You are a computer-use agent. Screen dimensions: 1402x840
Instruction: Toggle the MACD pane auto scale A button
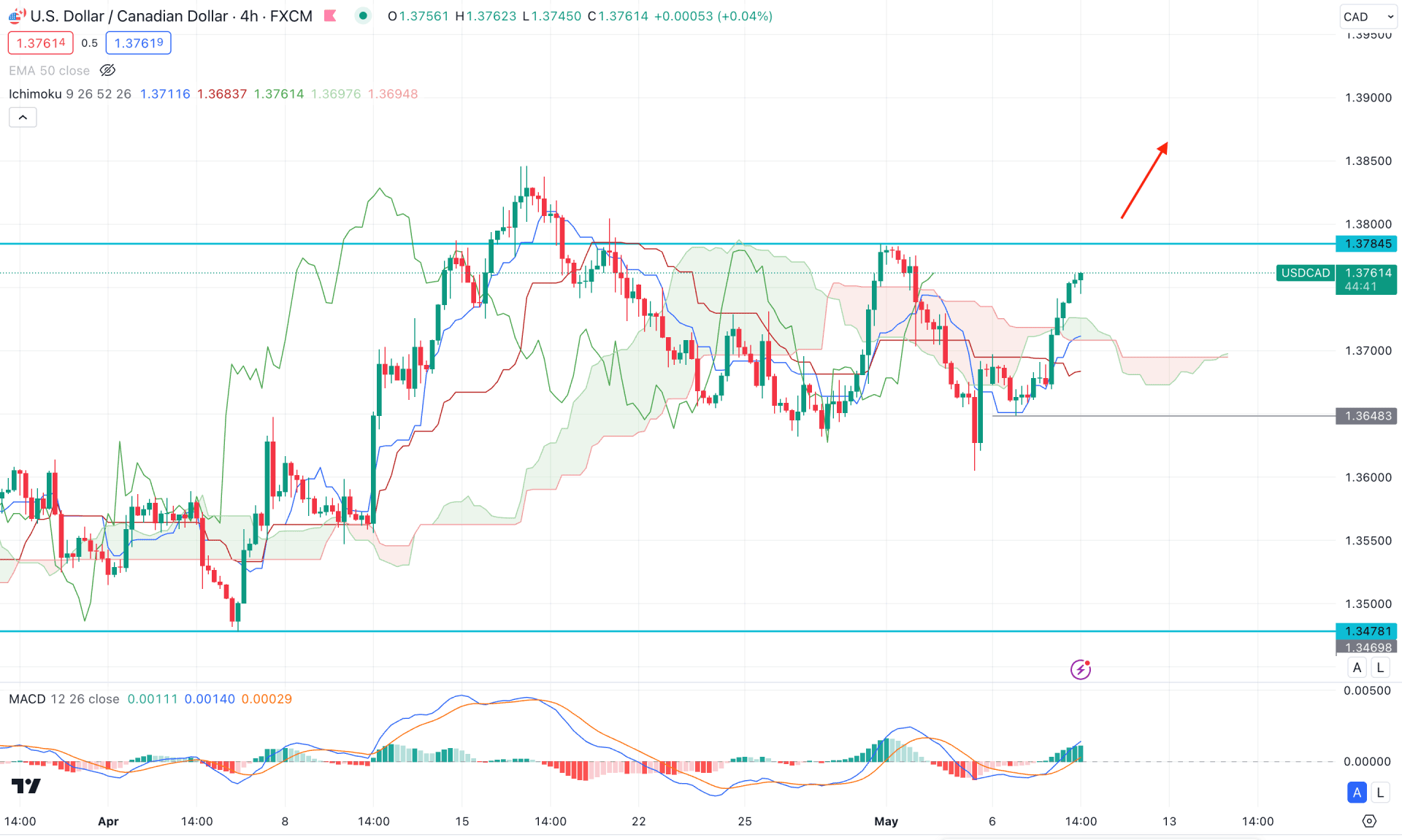click(1357, 792)
